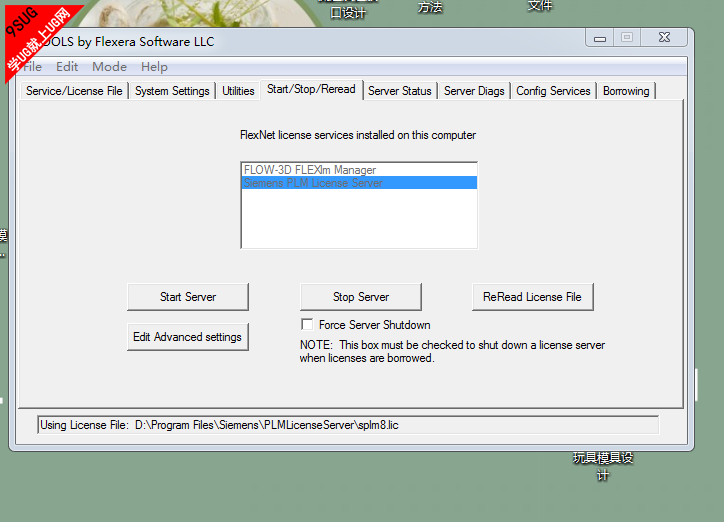Open the Mode menu
This screenshot has height=522, width=724.
109,67
